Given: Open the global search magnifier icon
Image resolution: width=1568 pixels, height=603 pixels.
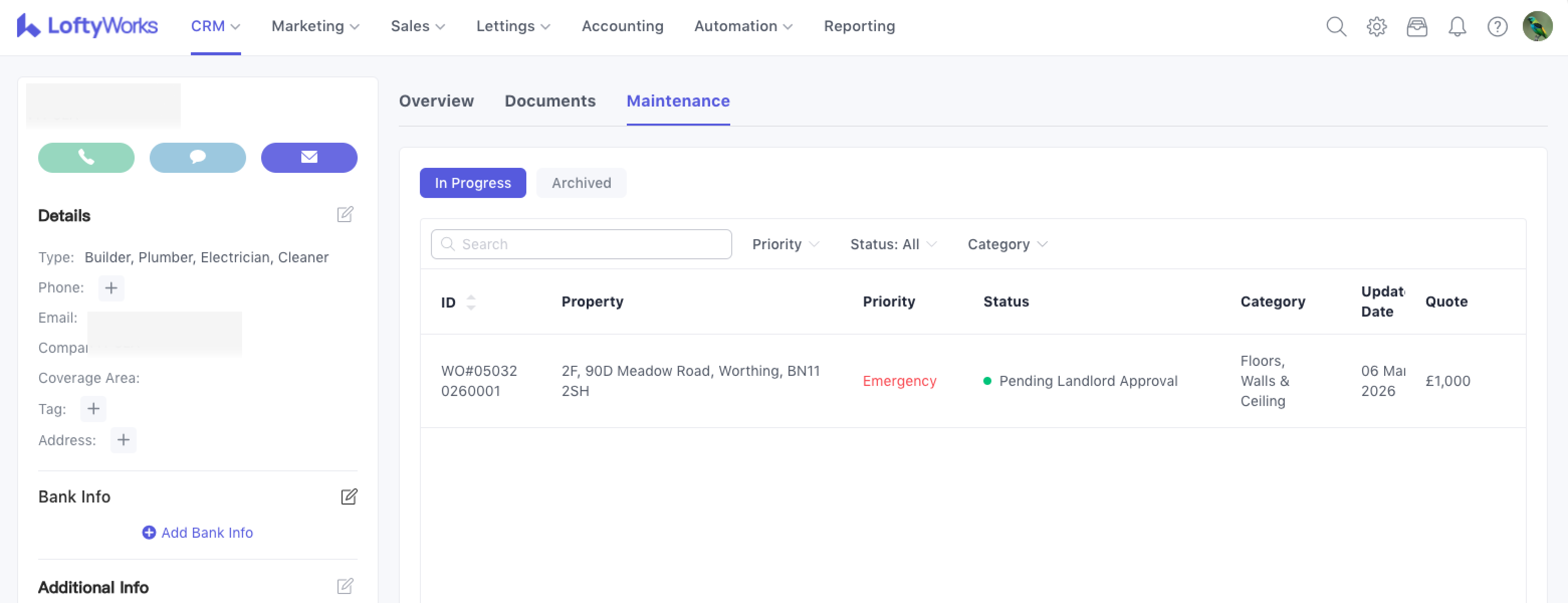Looking at the screenshot, I should (x=1335, y=26).
